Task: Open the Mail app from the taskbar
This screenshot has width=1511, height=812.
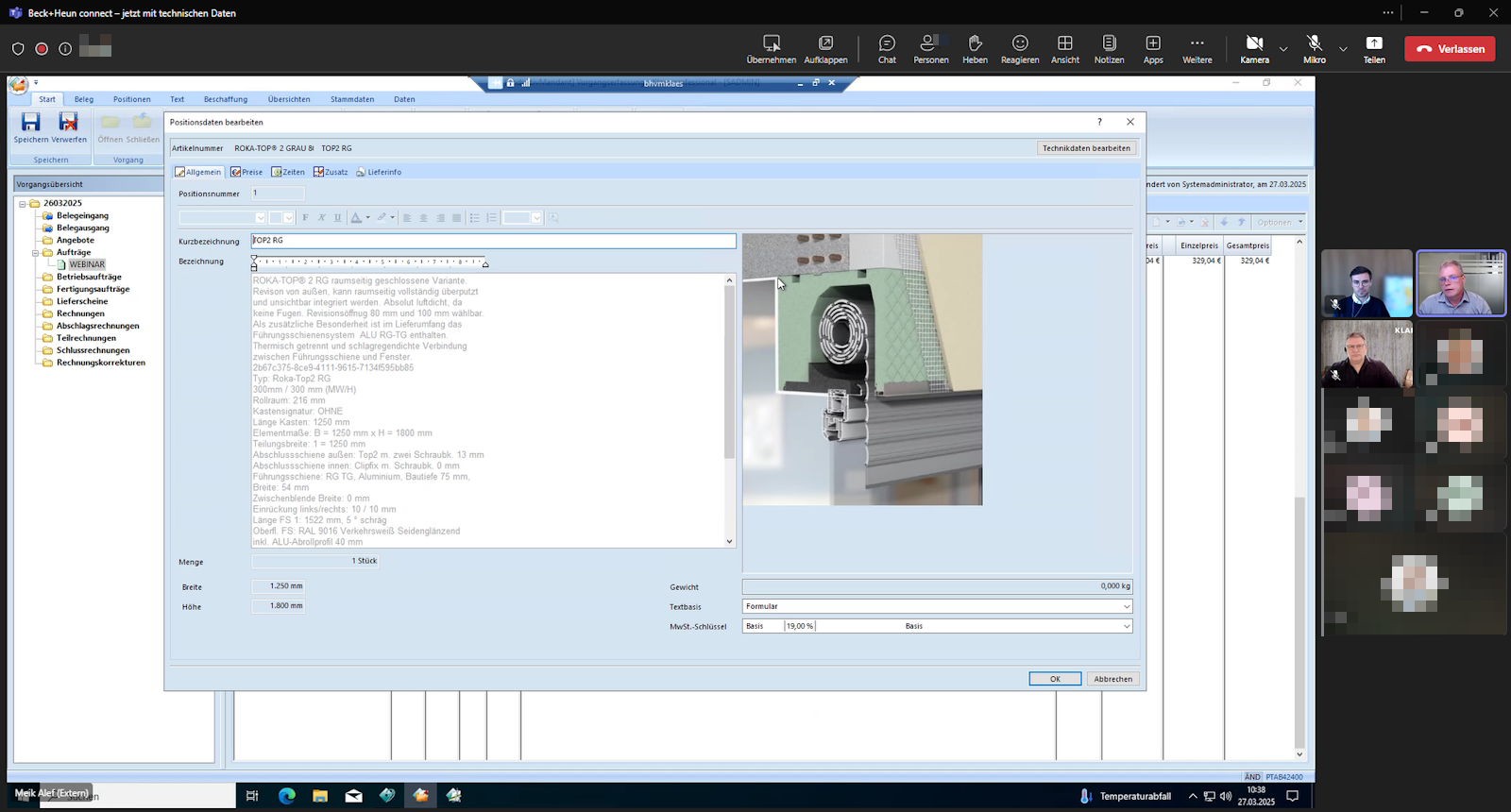Action: [353, 796]
